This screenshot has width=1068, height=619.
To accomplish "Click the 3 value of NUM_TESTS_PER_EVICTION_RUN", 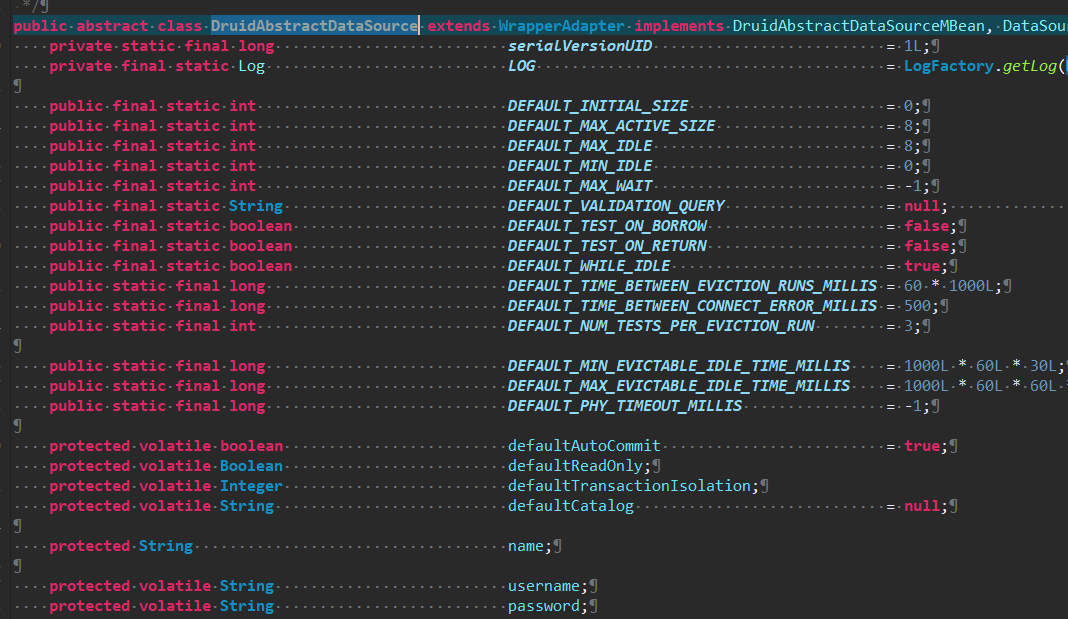I will pyautogui.click(x=908, y=326).
